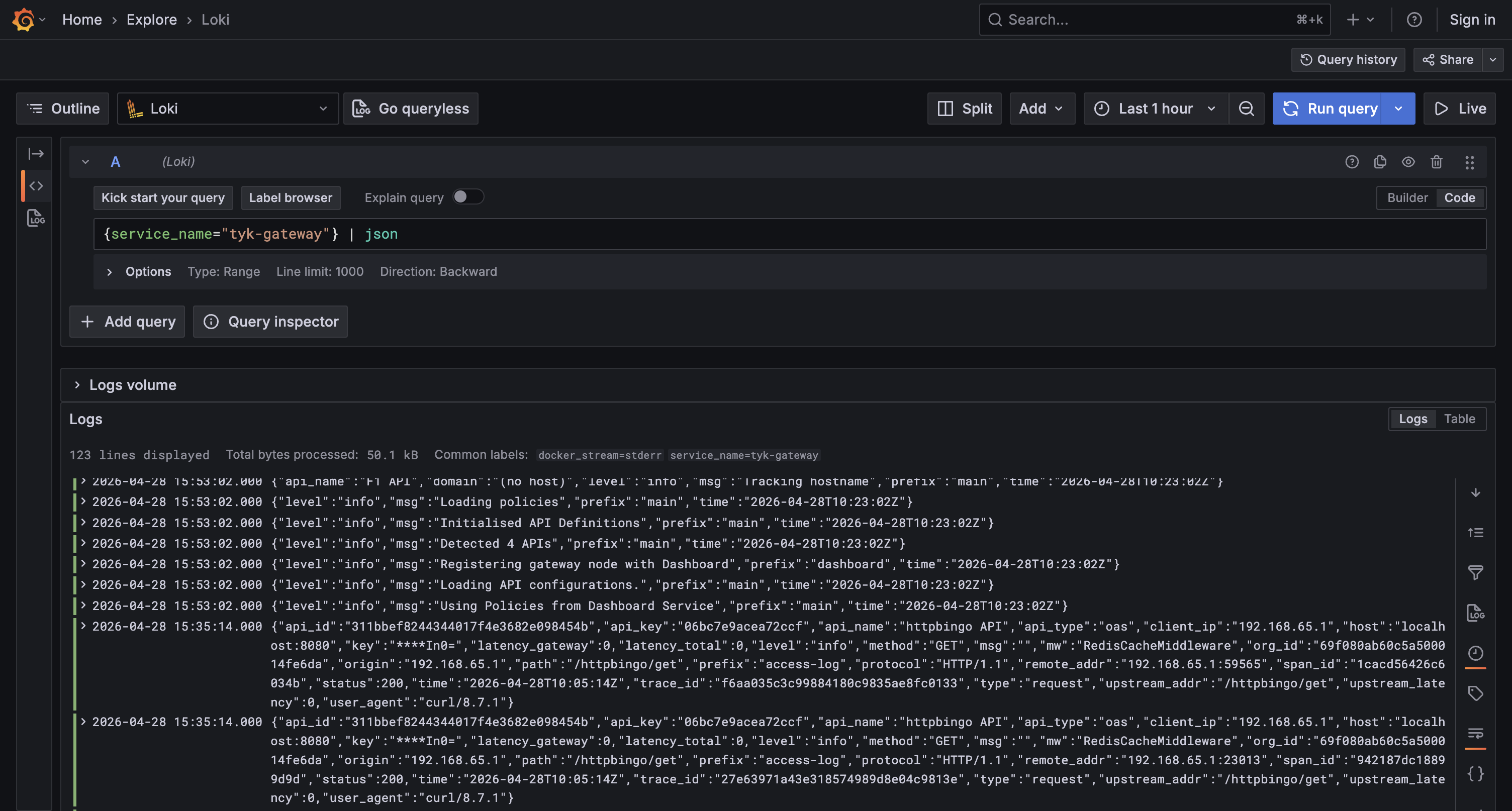Screen dimensions: 1512x811
Task: Toggle wrap lines in the logs controls
Action: 1475,734
